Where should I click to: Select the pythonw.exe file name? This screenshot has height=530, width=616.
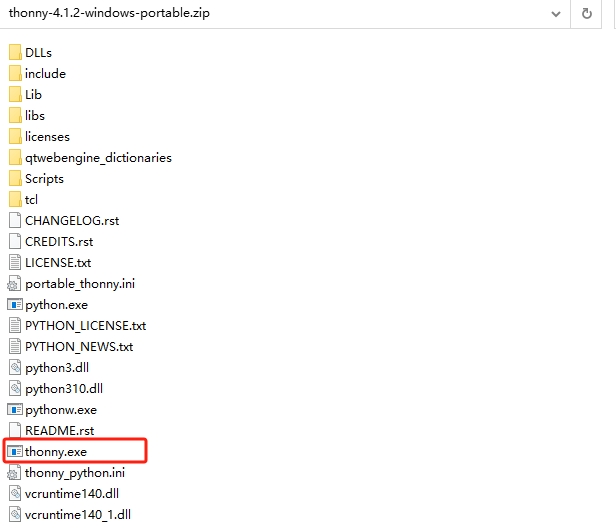click(61, 410)
